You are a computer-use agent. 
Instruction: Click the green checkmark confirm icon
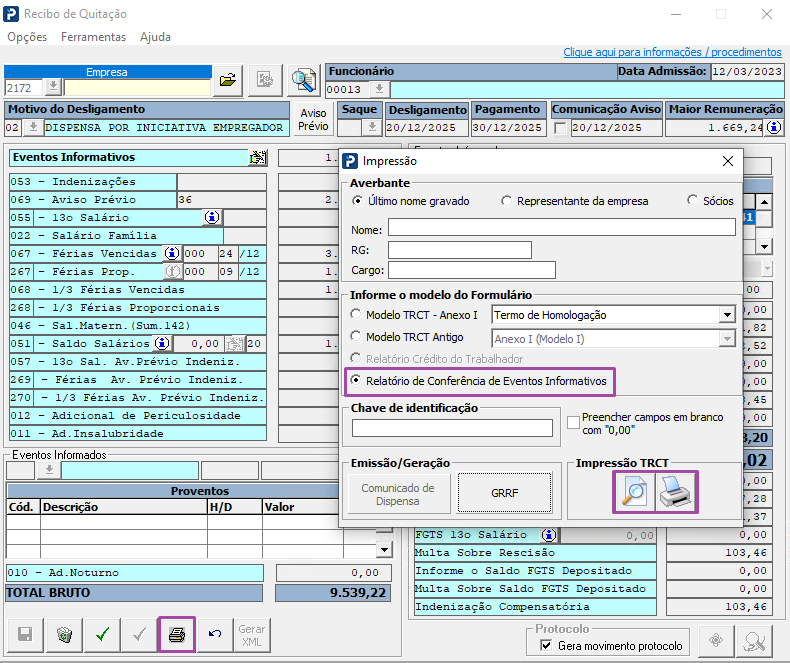pyautogui.click(x=102, y=634)
